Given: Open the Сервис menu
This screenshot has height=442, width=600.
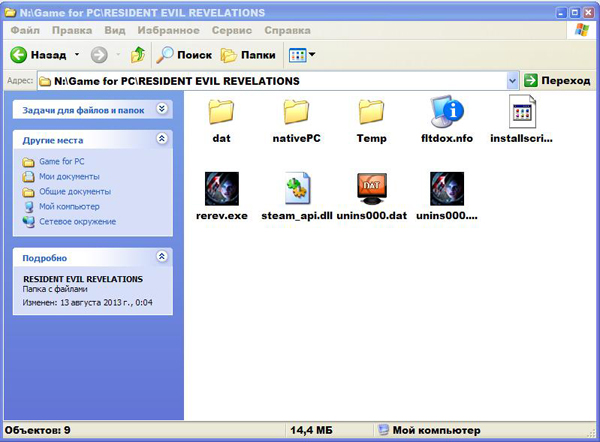Looking at the screenshot, I should [x=232, y=30].
